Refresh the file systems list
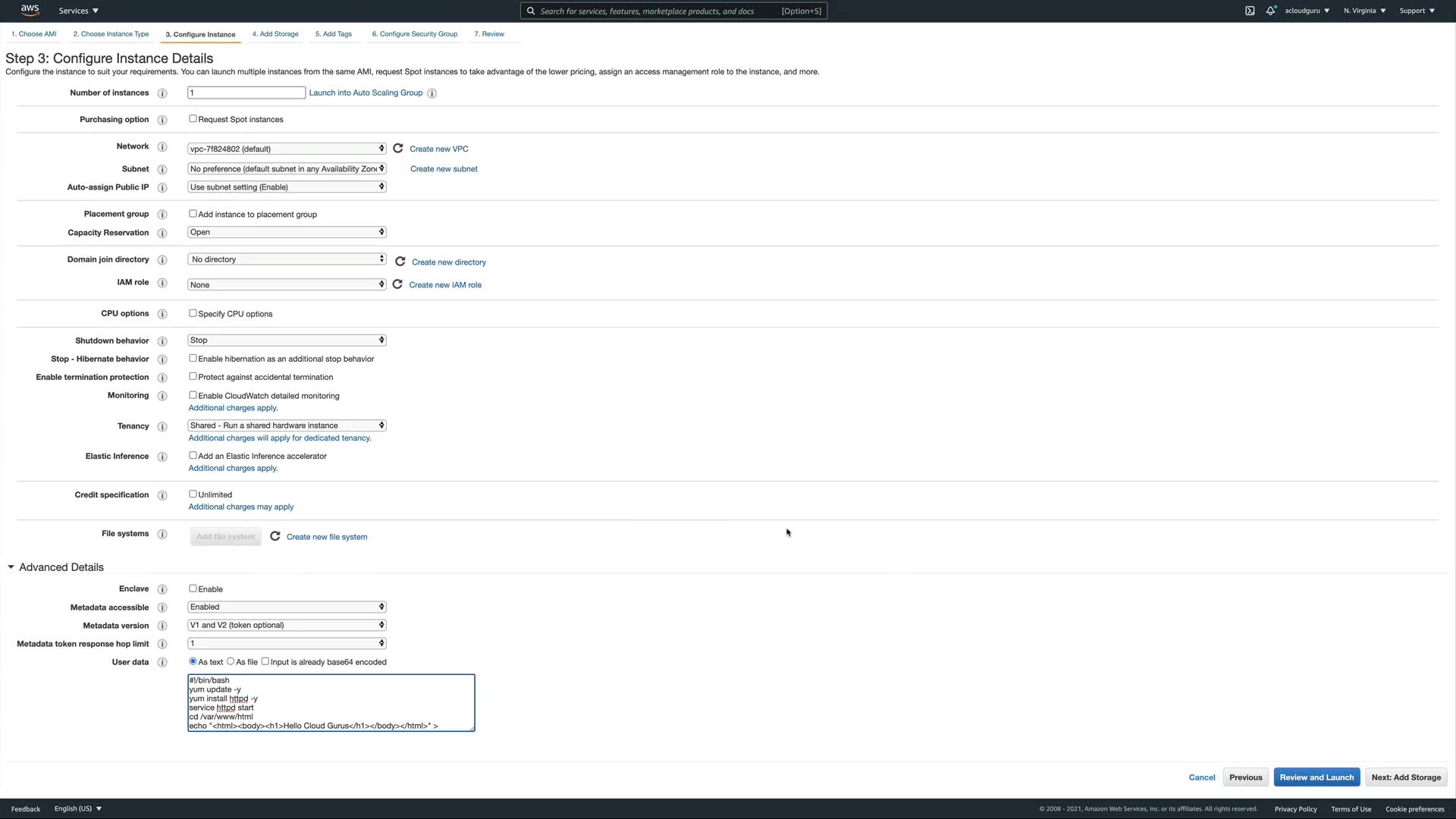Screen dimensions: 1456x819 click(275, 536)
